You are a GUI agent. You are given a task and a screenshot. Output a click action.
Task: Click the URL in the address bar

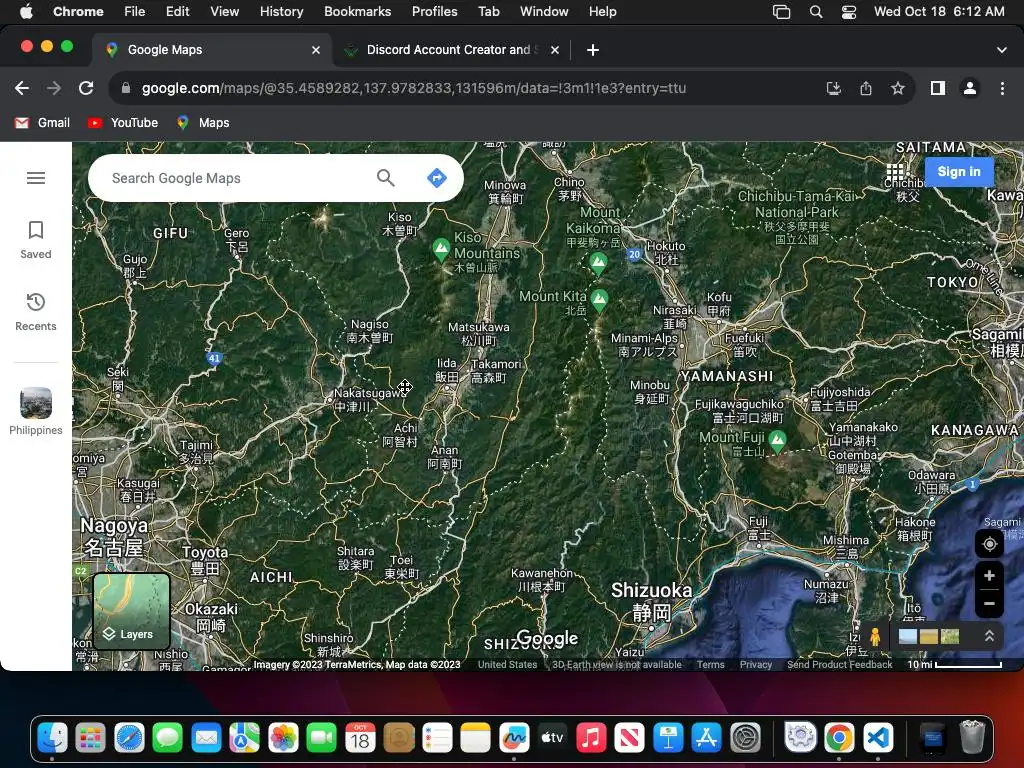pyautogui.click(x=414, y=88)
